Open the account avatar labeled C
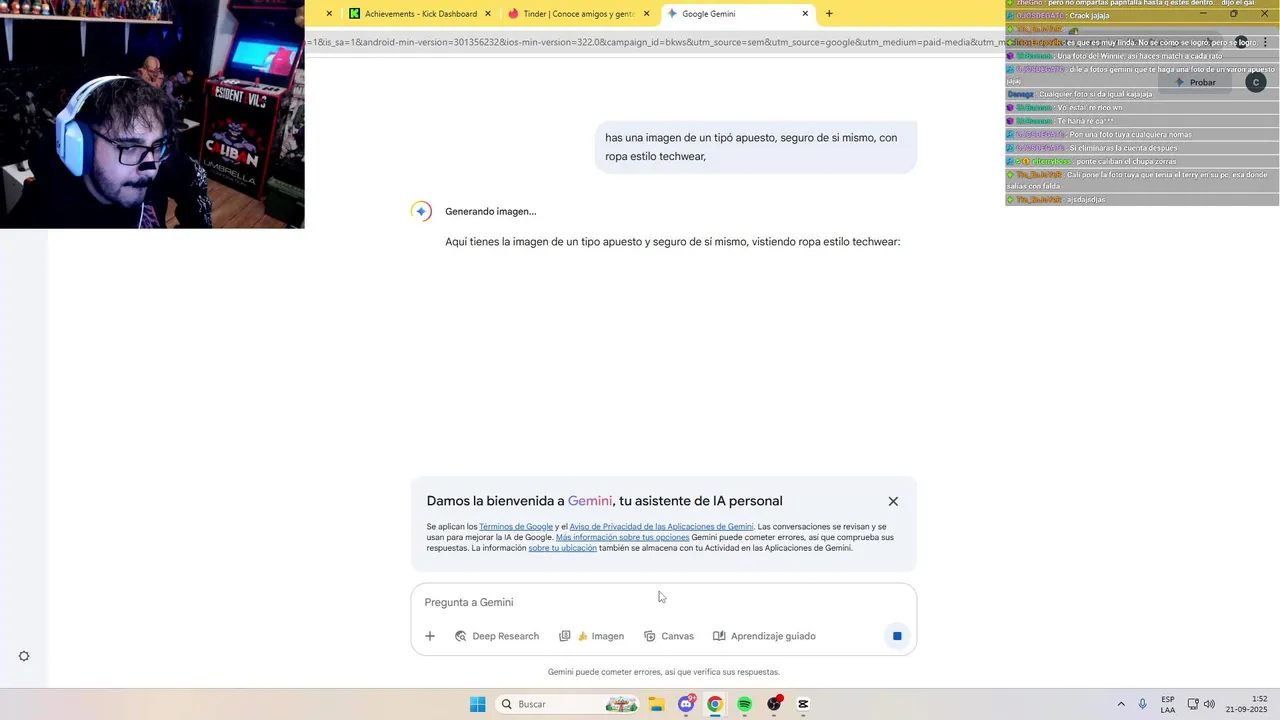The width and height of the screenshot is (1280, 720). tap(1256, 83)
